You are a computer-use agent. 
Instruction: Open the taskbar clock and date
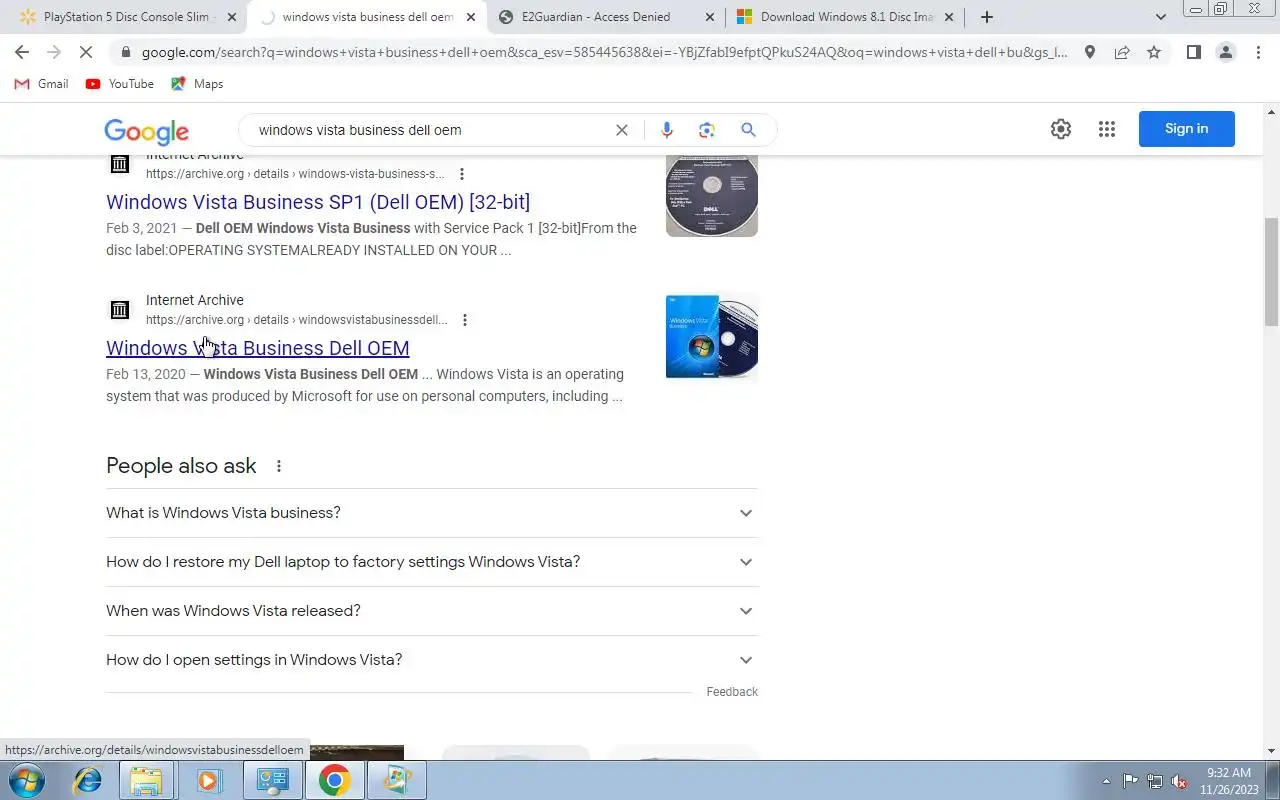(x=1229, y=781)
